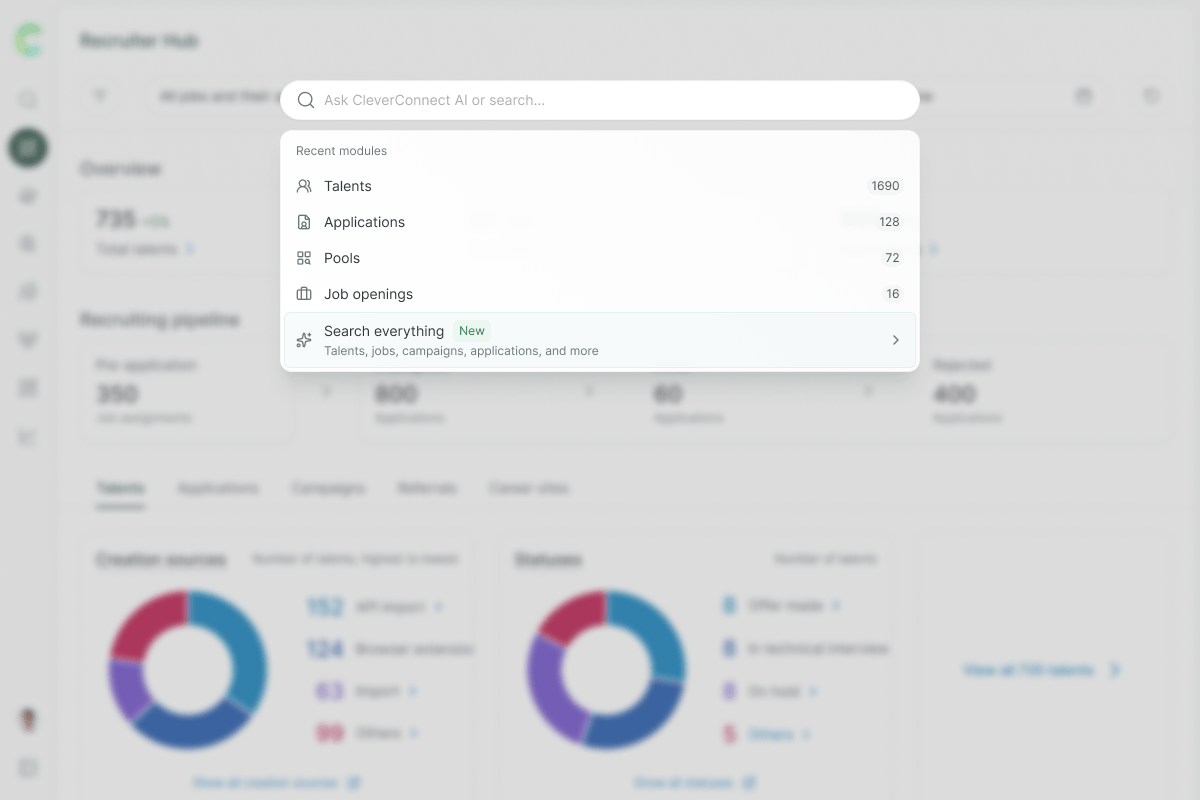1200x800 pixels.
Task: Click the Recent modules heading
Action: tap(341, 151)
